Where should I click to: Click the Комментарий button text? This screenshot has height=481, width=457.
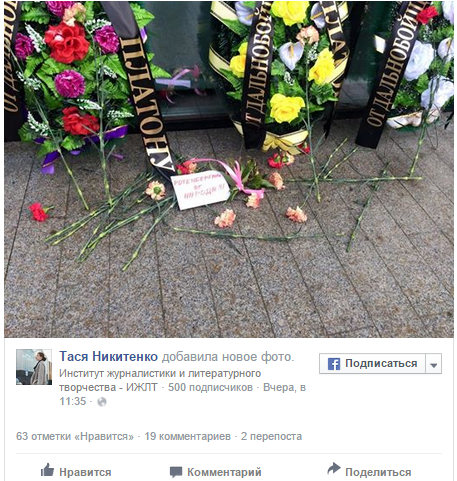tap(224, 472)
